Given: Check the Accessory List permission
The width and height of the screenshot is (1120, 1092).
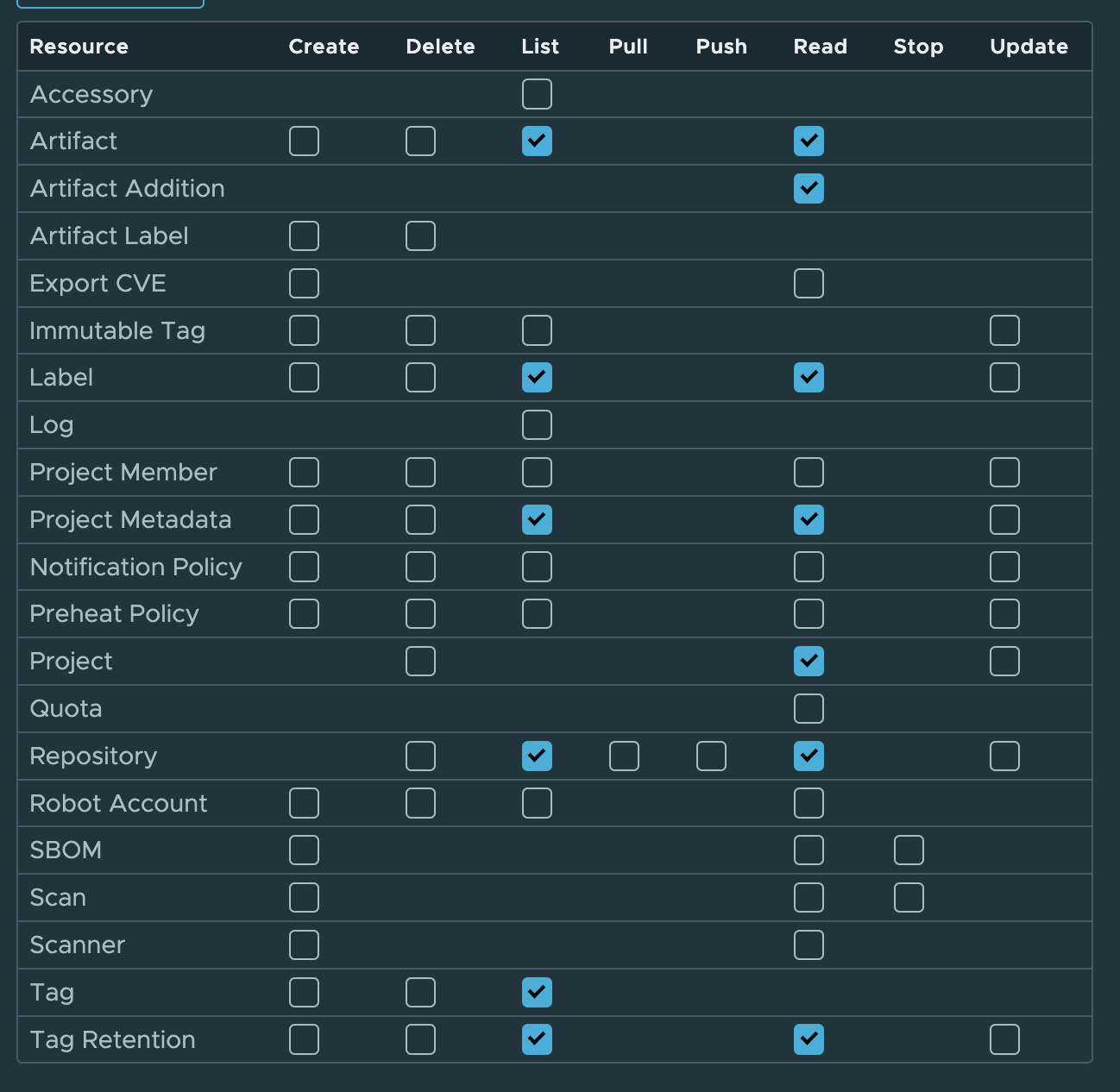Looking at the screenshot, I should pos(537,94).
